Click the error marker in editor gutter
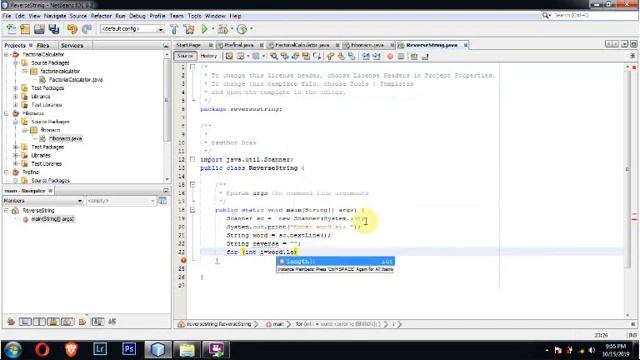The width and height of the screenshot is (640, 360). 183,260
